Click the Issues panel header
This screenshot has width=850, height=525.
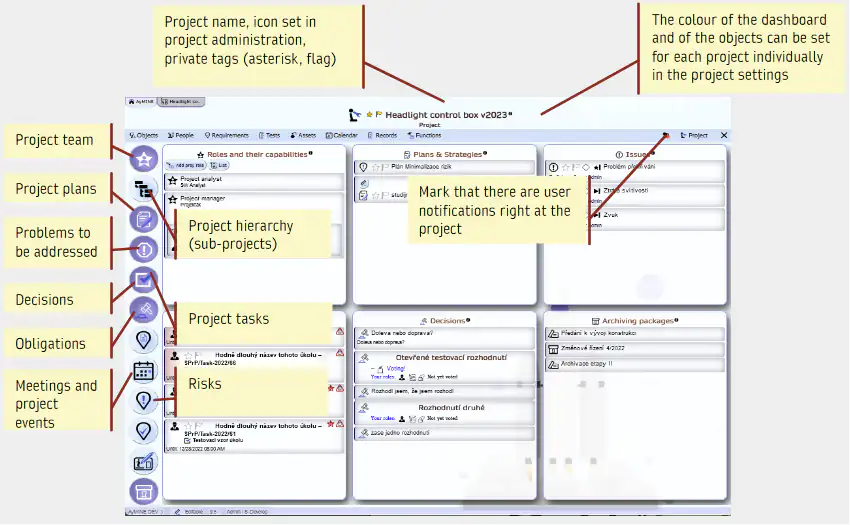pos(635,155)
